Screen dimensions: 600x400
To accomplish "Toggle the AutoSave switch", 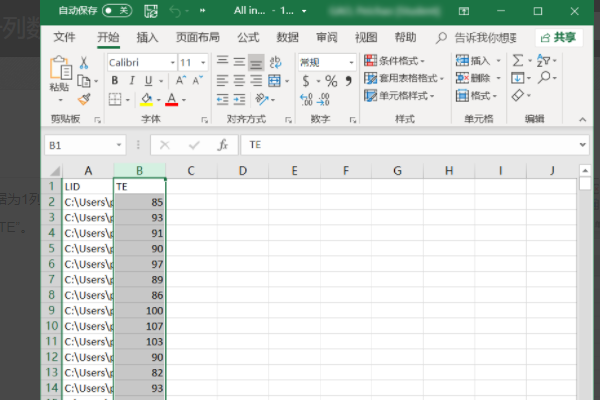I will tap(117, 11).
